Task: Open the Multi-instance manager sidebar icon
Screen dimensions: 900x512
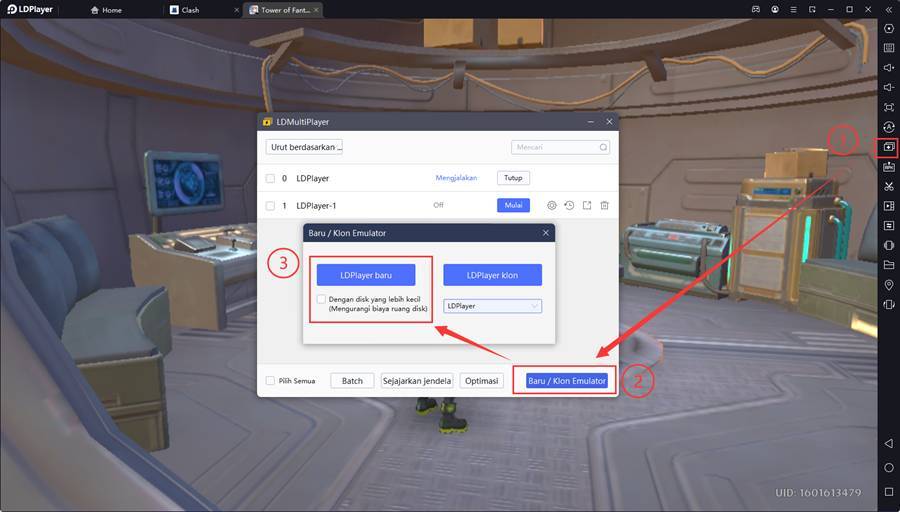Action: 889,148
